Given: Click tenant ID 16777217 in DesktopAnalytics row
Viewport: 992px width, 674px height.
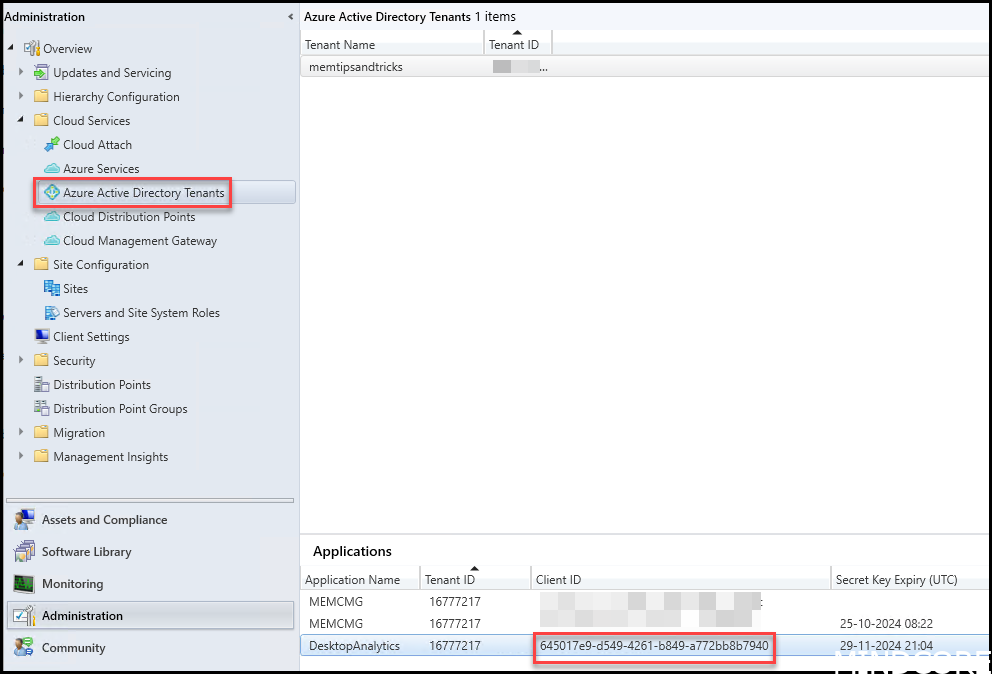Looking at the screenshot, I should click(x=455, y=646).
